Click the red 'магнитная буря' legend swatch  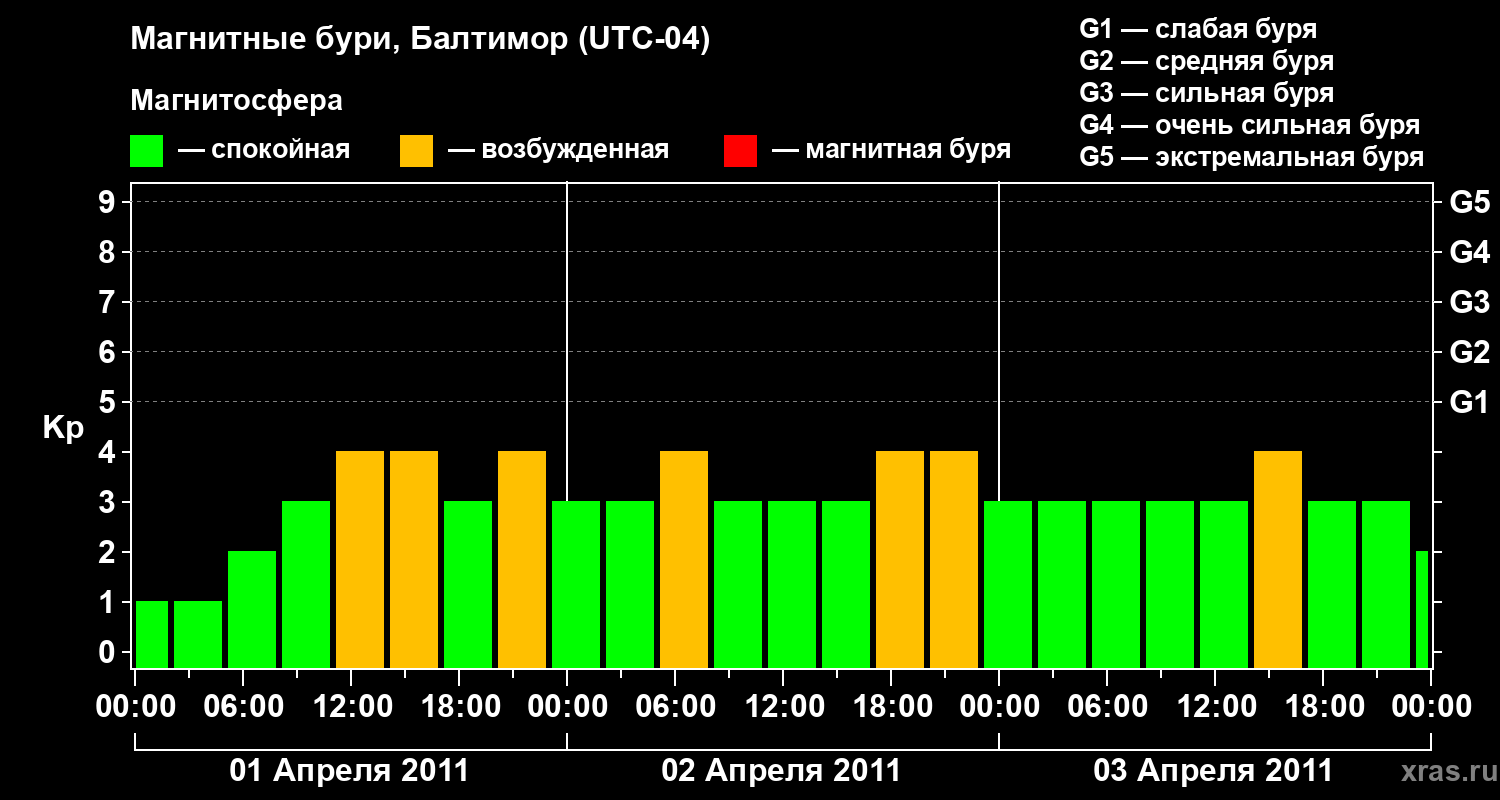[x=740, y=151]
